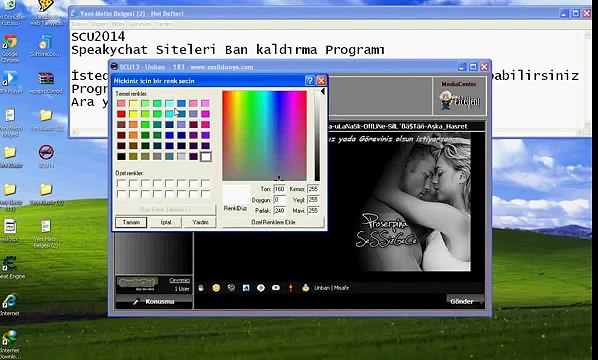Image resolution: width=598 pixels, height=360 pixels.
Task: Click the Doygun input field
Action: tap(280, 199)
